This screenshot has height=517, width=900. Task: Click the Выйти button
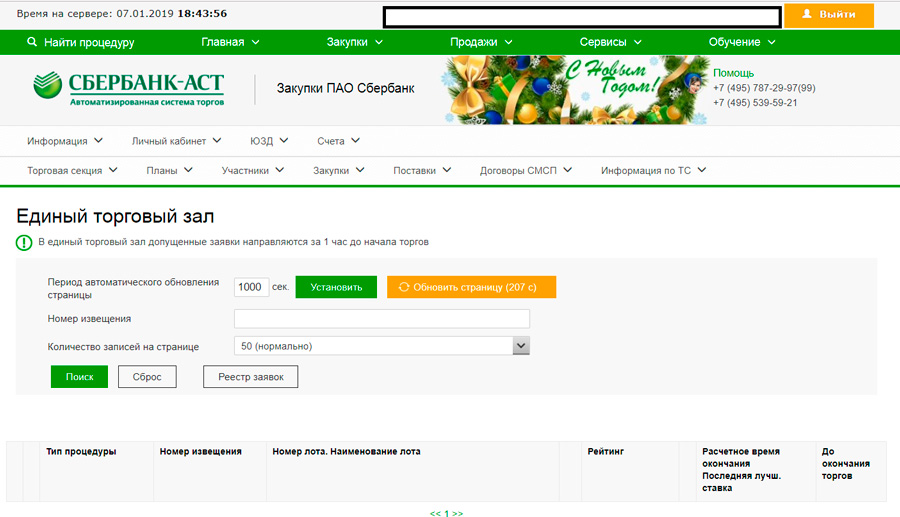[829, 15]
